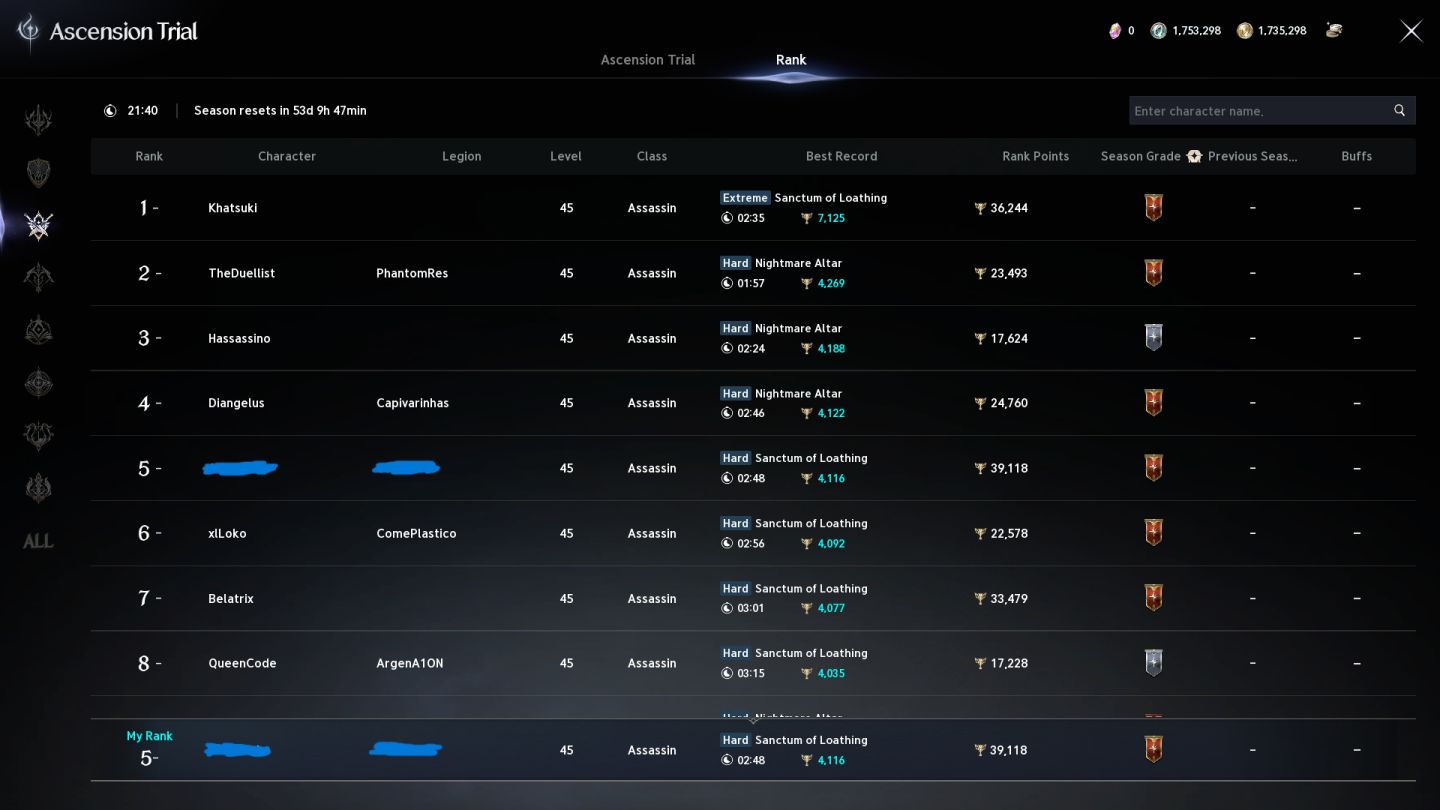Select character Hassassino in the list
The height and width of the screenshot is (810, 1440).
(x=239, y=338)
